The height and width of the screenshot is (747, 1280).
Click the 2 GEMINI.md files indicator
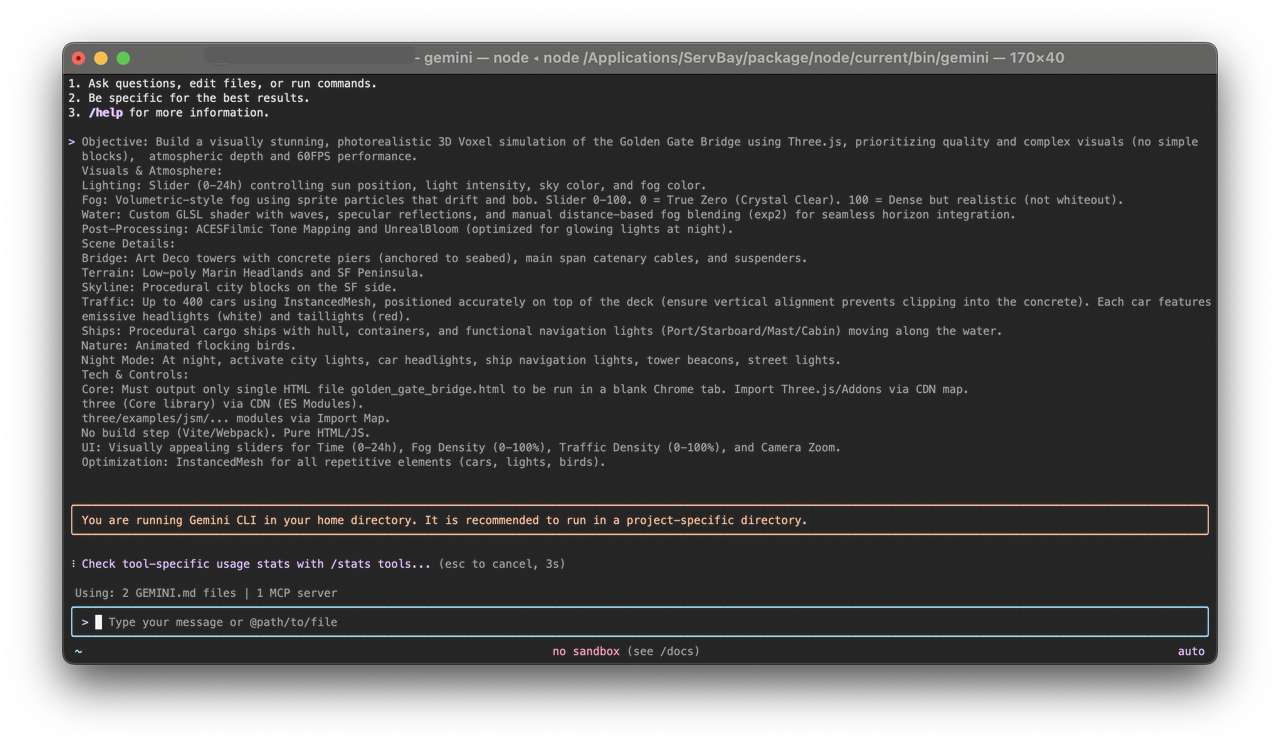[181, 592]
